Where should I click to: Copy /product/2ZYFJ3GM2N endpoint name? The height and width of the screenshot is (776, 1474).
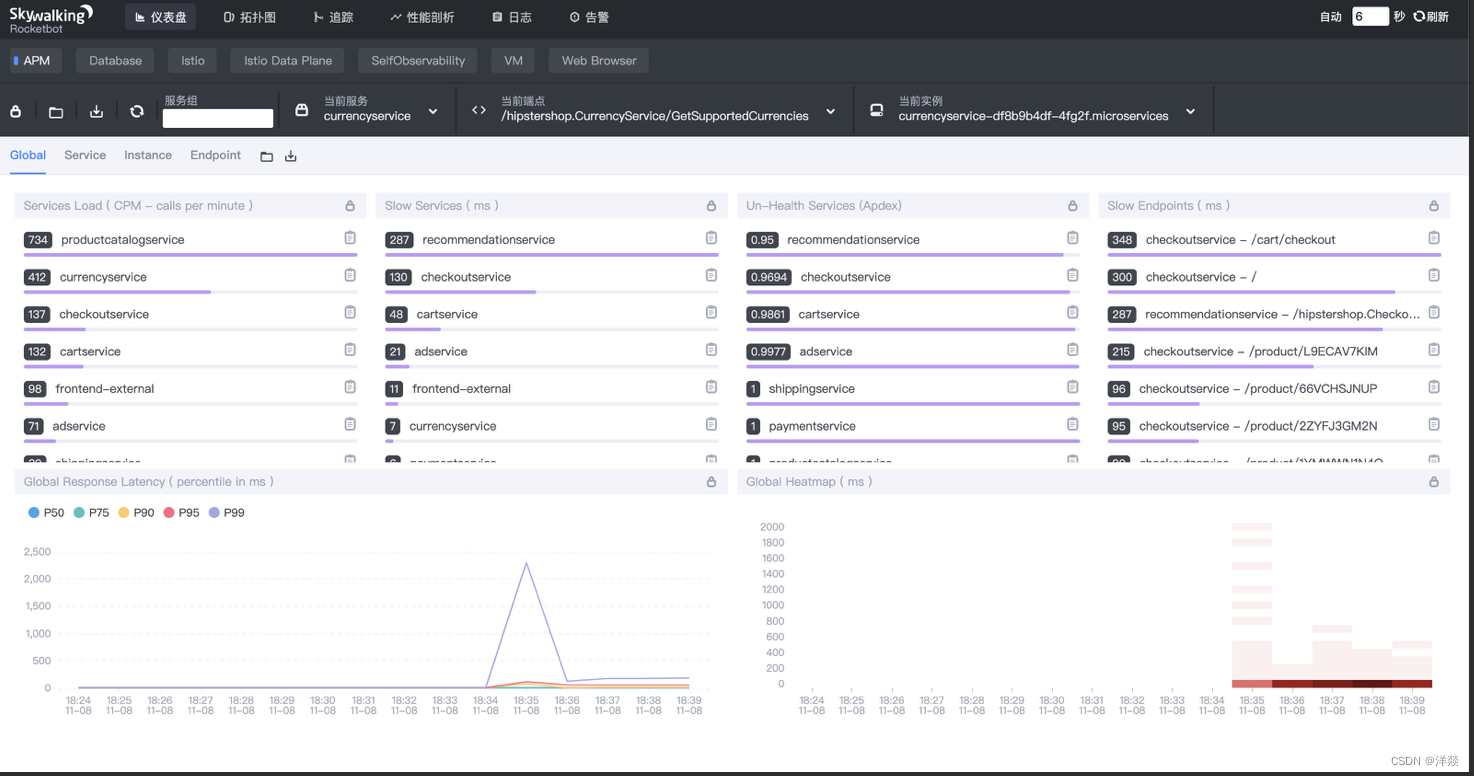(1434, 424)
